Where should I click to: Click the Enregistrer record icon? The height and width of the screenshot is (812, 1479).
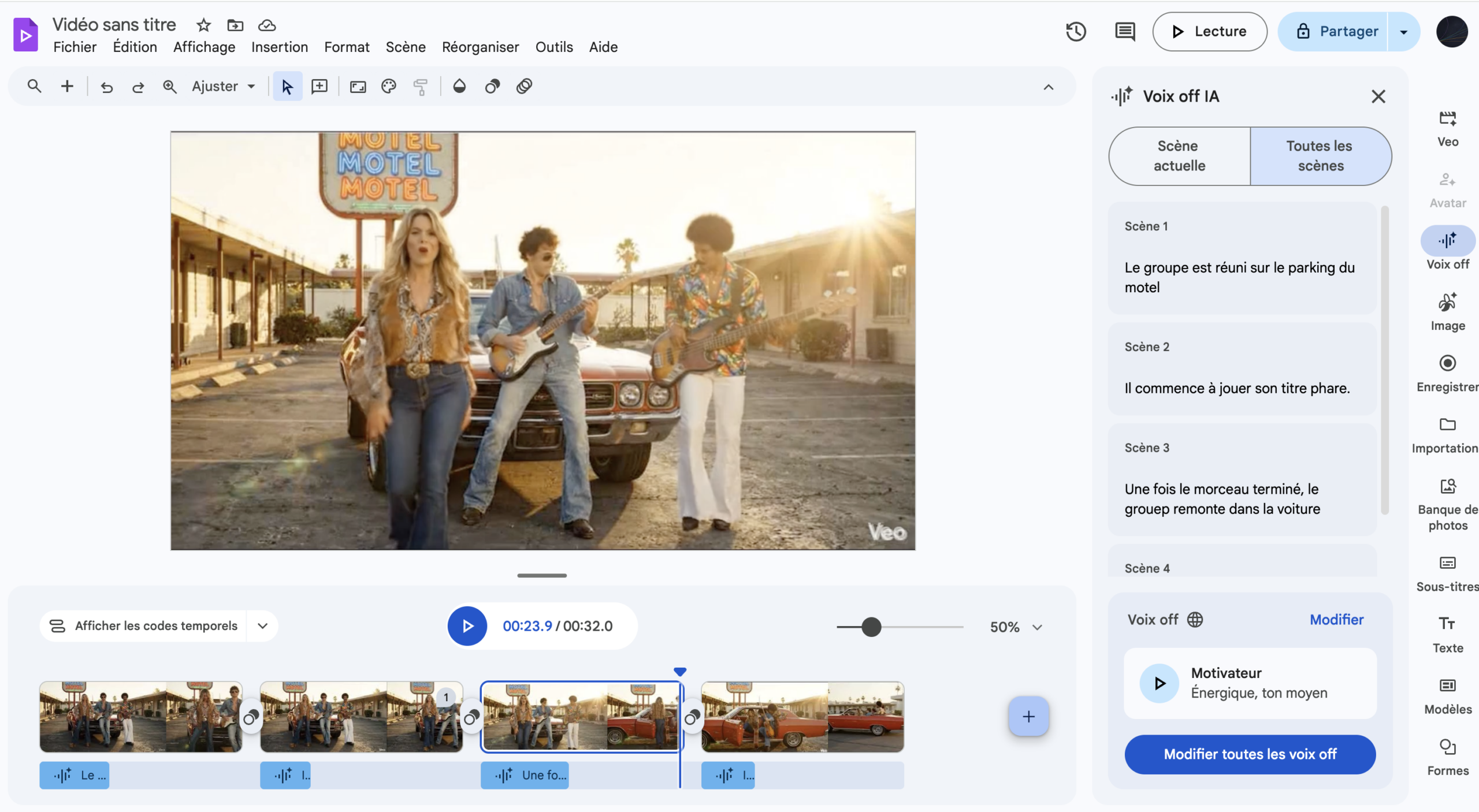pyautogui.click(x=1447, y=363)
